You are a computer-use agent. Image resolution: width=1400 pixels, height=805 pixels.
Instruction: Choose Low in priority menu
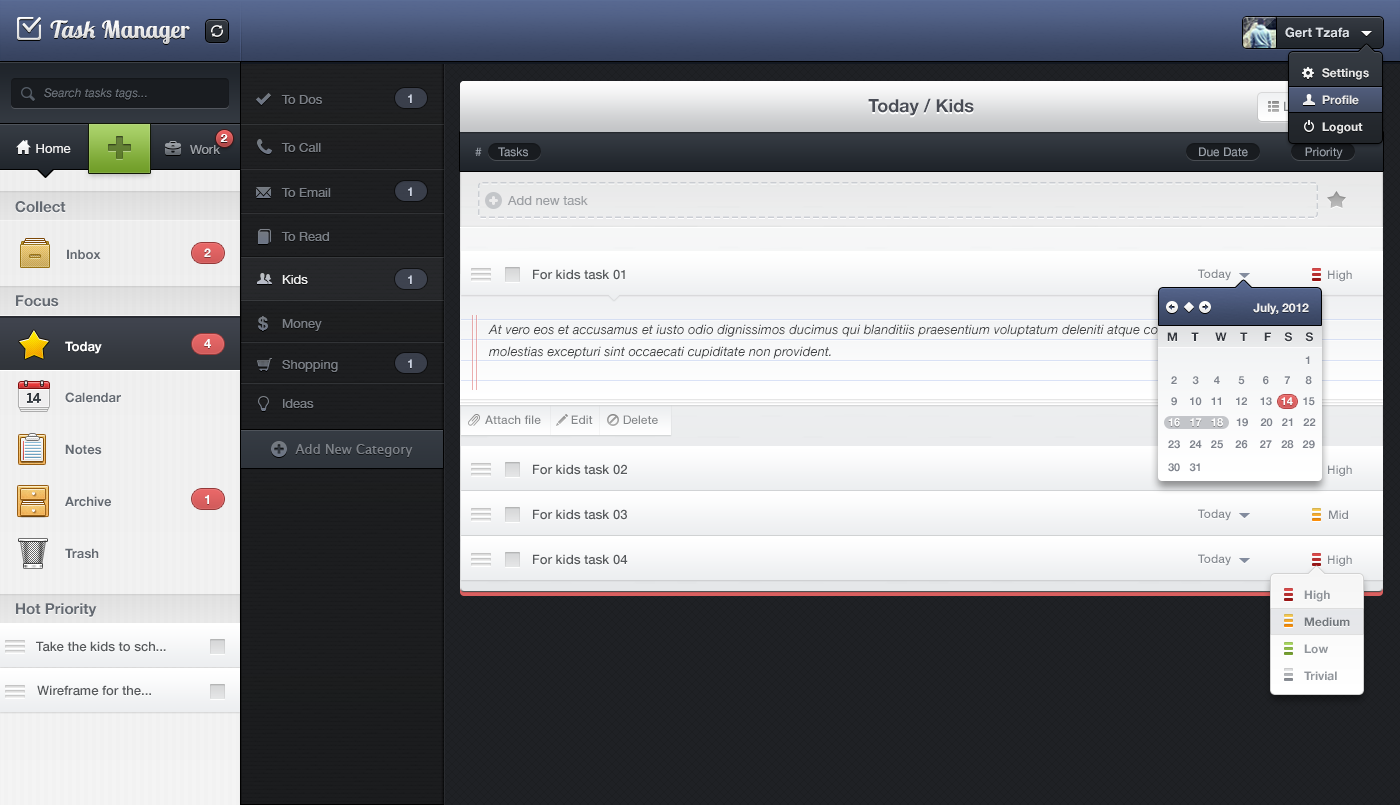[1317, 649]
